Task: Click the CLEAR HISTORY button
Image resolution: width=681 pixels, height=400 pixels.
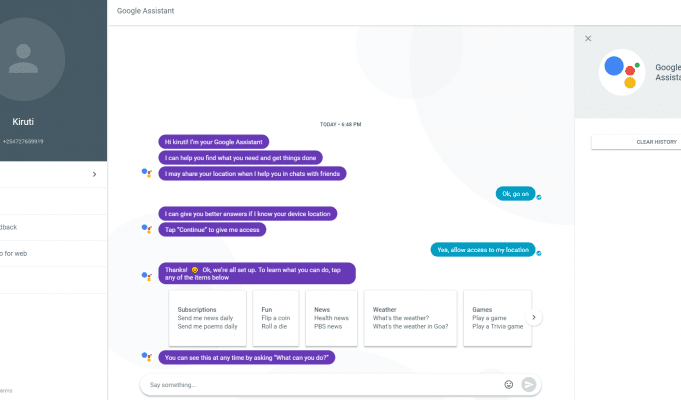Action: click(x=636, y=142)
